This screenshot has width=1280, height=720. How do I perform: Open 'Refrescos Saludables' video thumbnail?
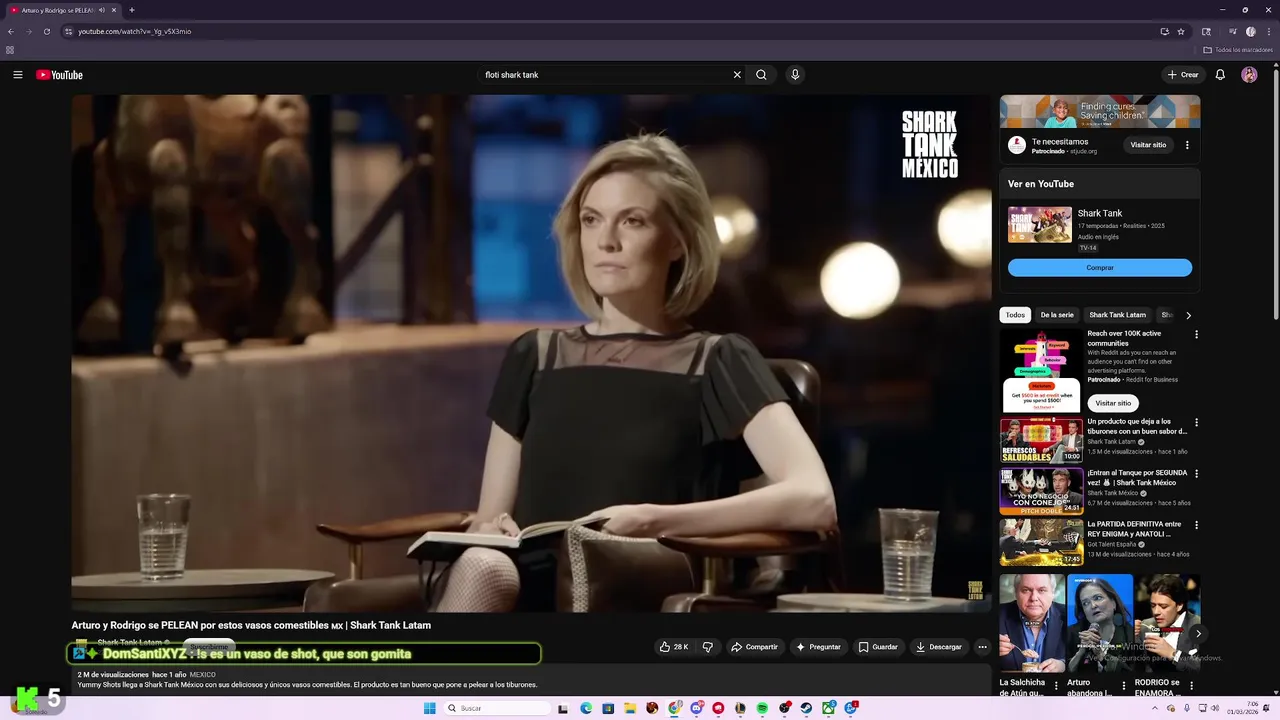pyautogui.click(x=1041, y=439)
